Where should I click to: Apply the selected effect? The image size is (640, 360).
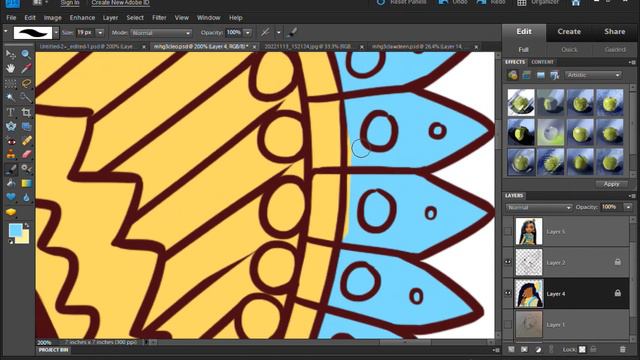click(x=611, y=184)
